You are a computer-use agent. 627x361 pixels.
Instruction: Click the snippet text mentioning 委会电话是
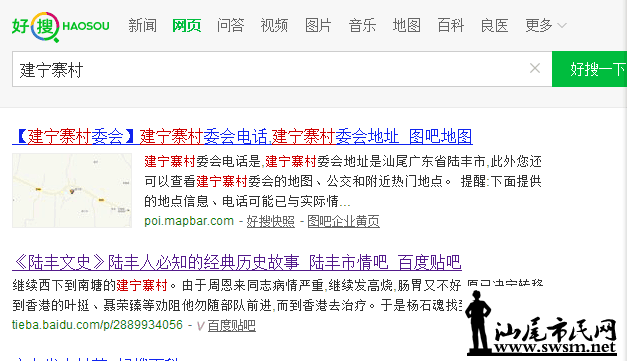tap(343, 181)
